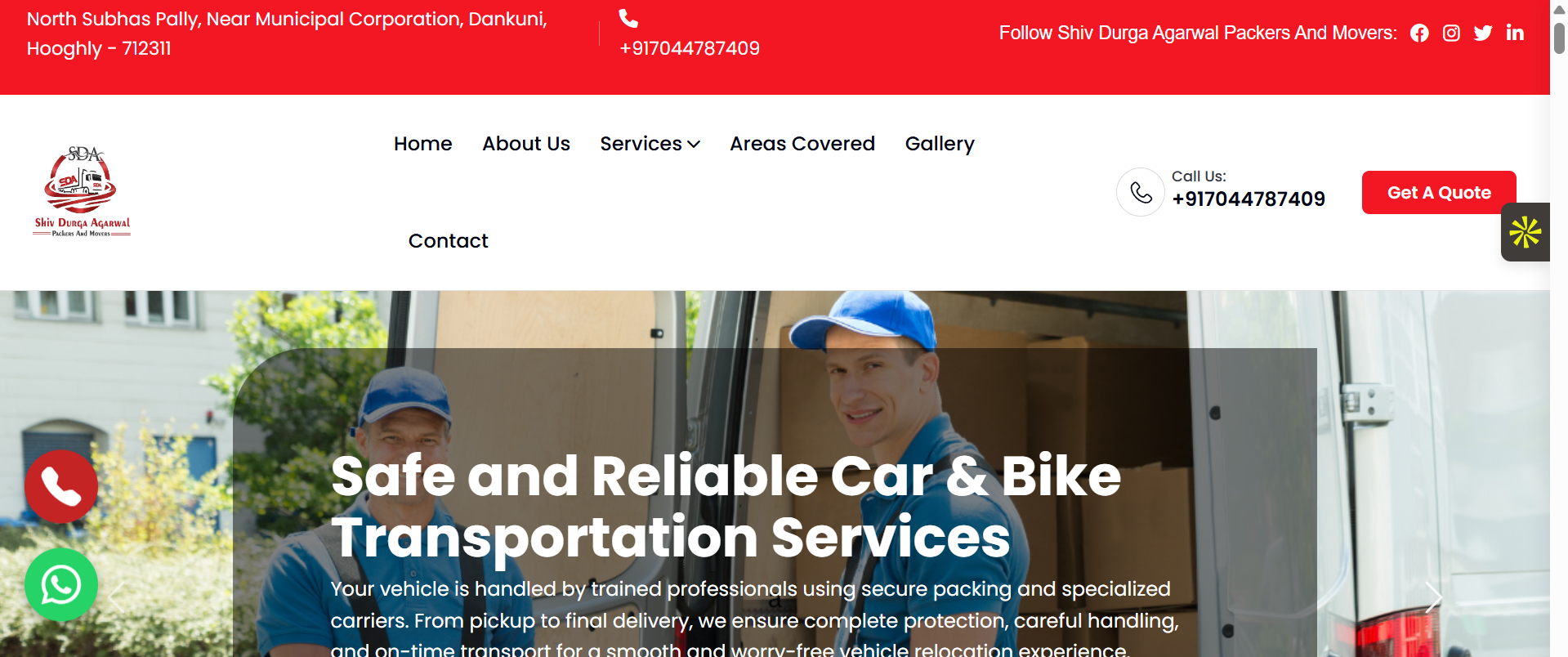
Task: Open the About Us page
Action: (525, 144)
